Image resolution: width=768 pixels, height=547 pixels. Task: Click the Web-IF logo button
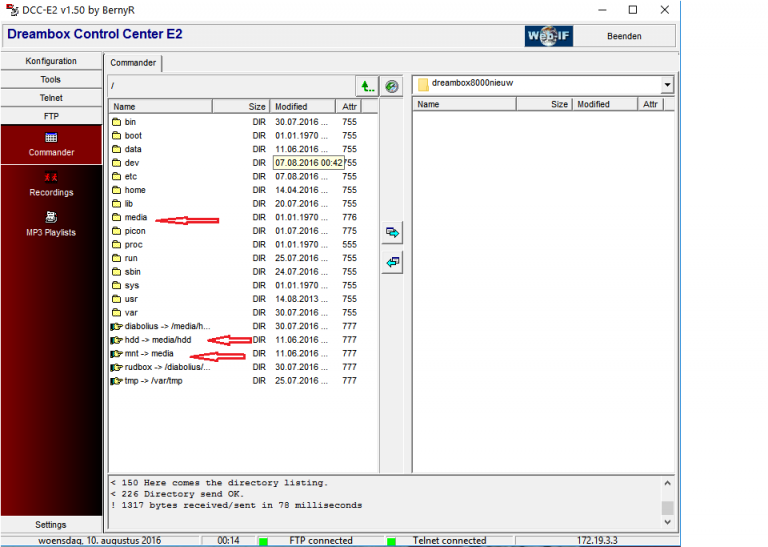click(549, 36)
